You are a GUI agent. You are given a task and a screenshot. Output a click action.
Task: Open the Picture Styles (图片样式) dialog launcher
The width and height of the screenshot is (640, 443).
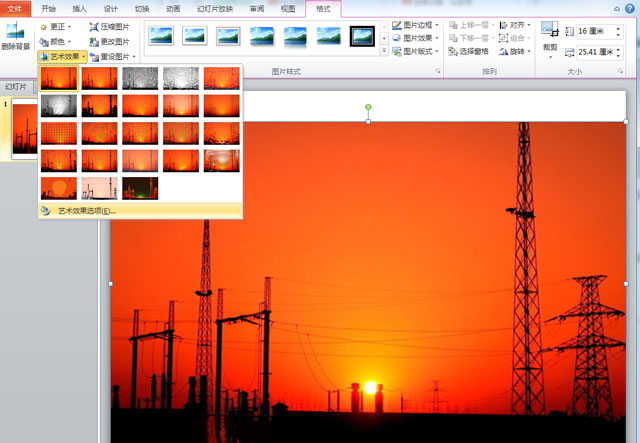438,71
